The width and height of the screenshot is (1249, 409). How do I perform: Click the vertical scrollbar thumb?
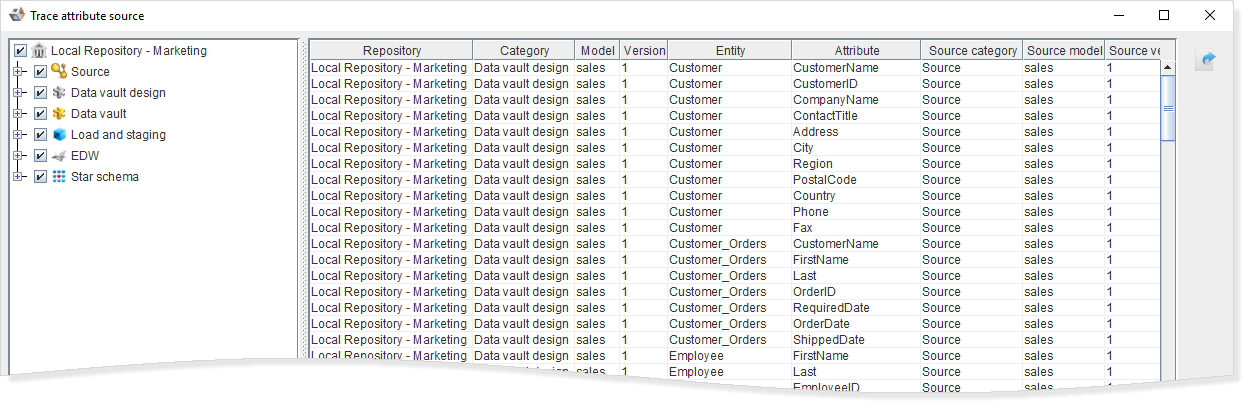tap(1167, 107)
